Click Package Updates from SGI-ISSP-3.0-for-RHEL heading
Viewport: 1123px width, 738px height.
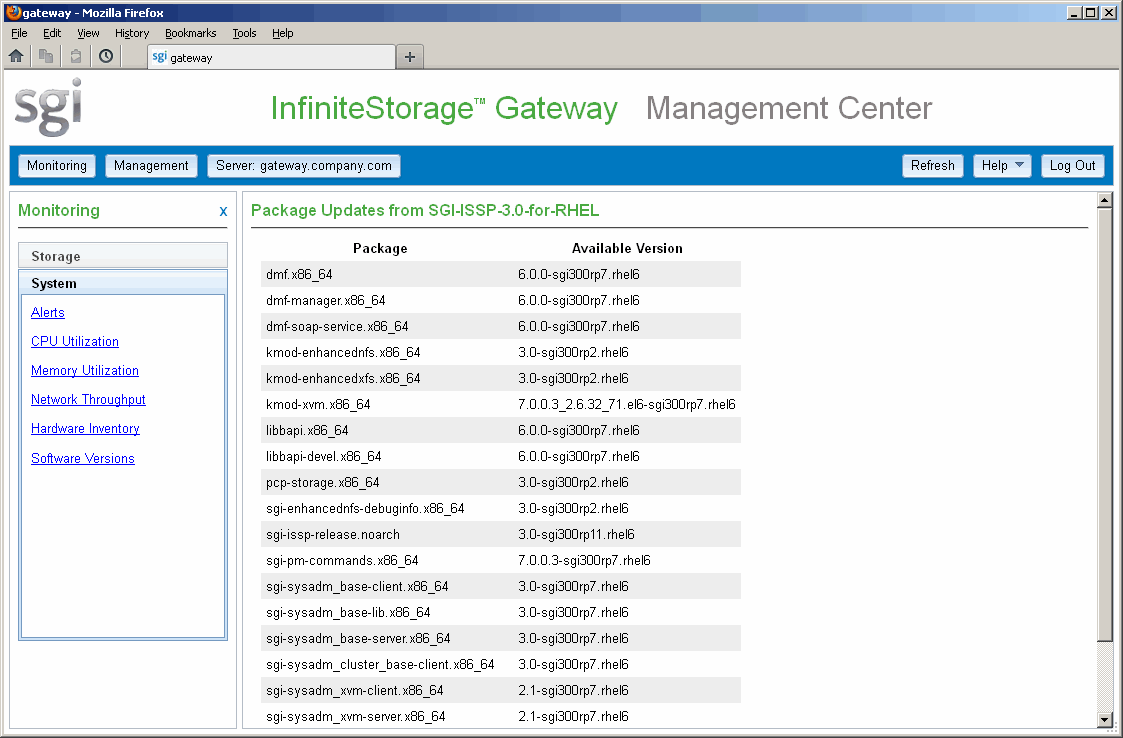[425, 211]
